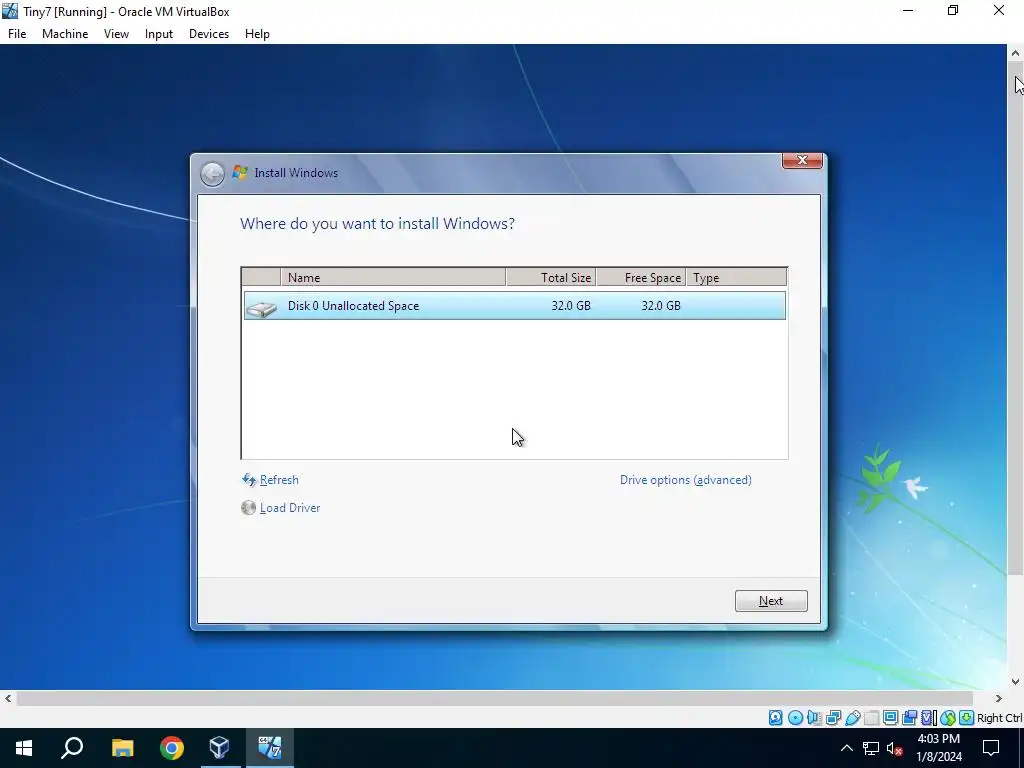
Task: Click the Refresh link
Action: 279,480
